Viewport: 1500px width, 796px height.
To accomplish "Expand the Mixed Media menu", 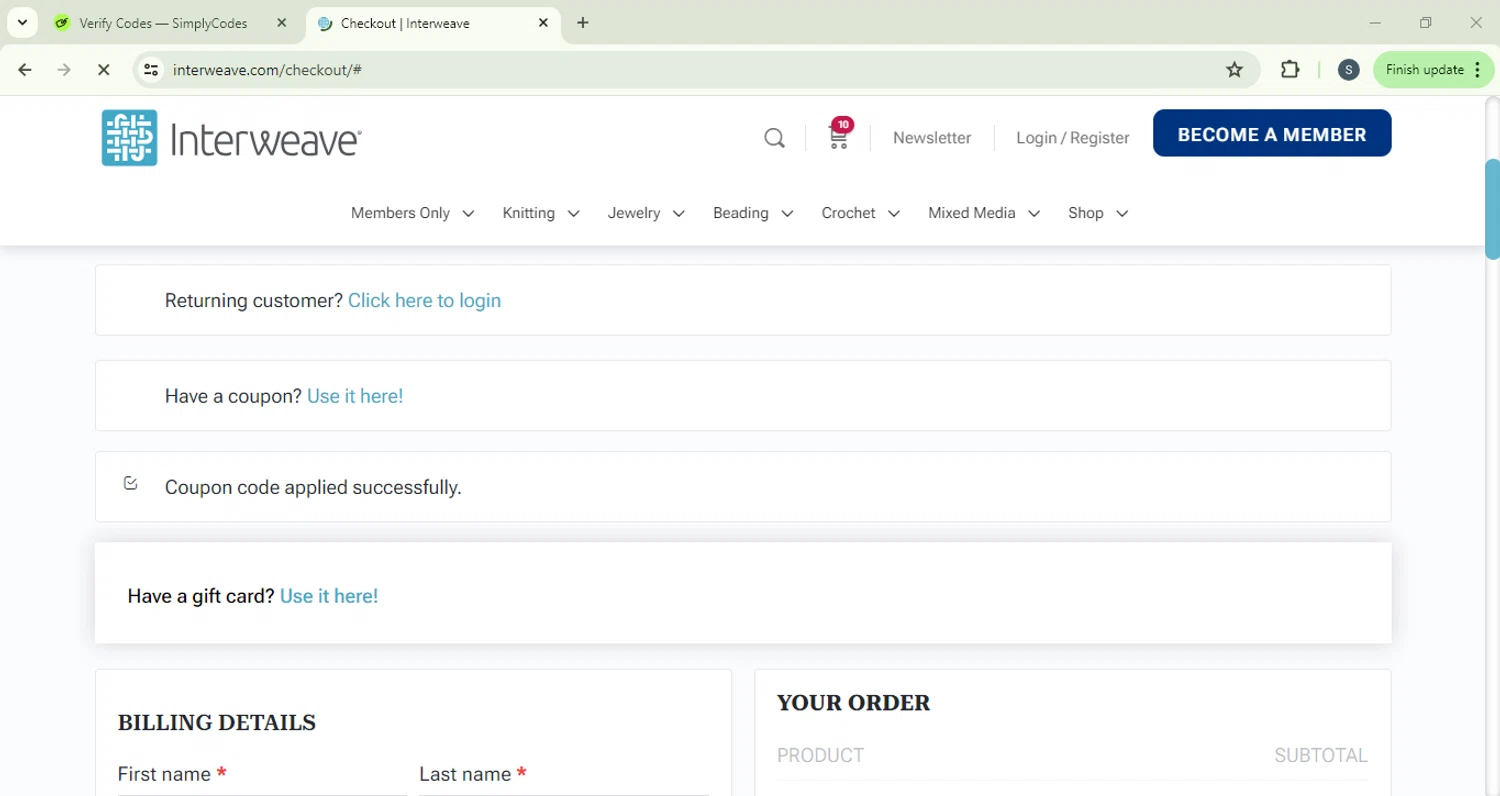I will 984,213.
